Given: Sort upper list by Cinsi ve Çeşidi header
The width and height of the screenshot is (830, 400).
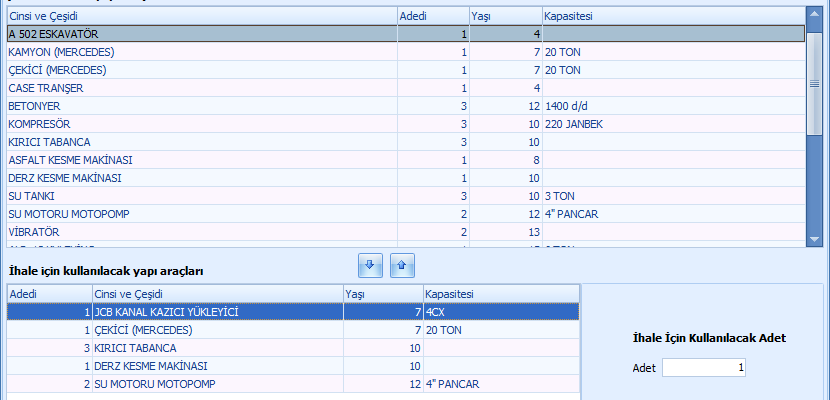Looking at the screenshot, I should click(x=200, y=16).
